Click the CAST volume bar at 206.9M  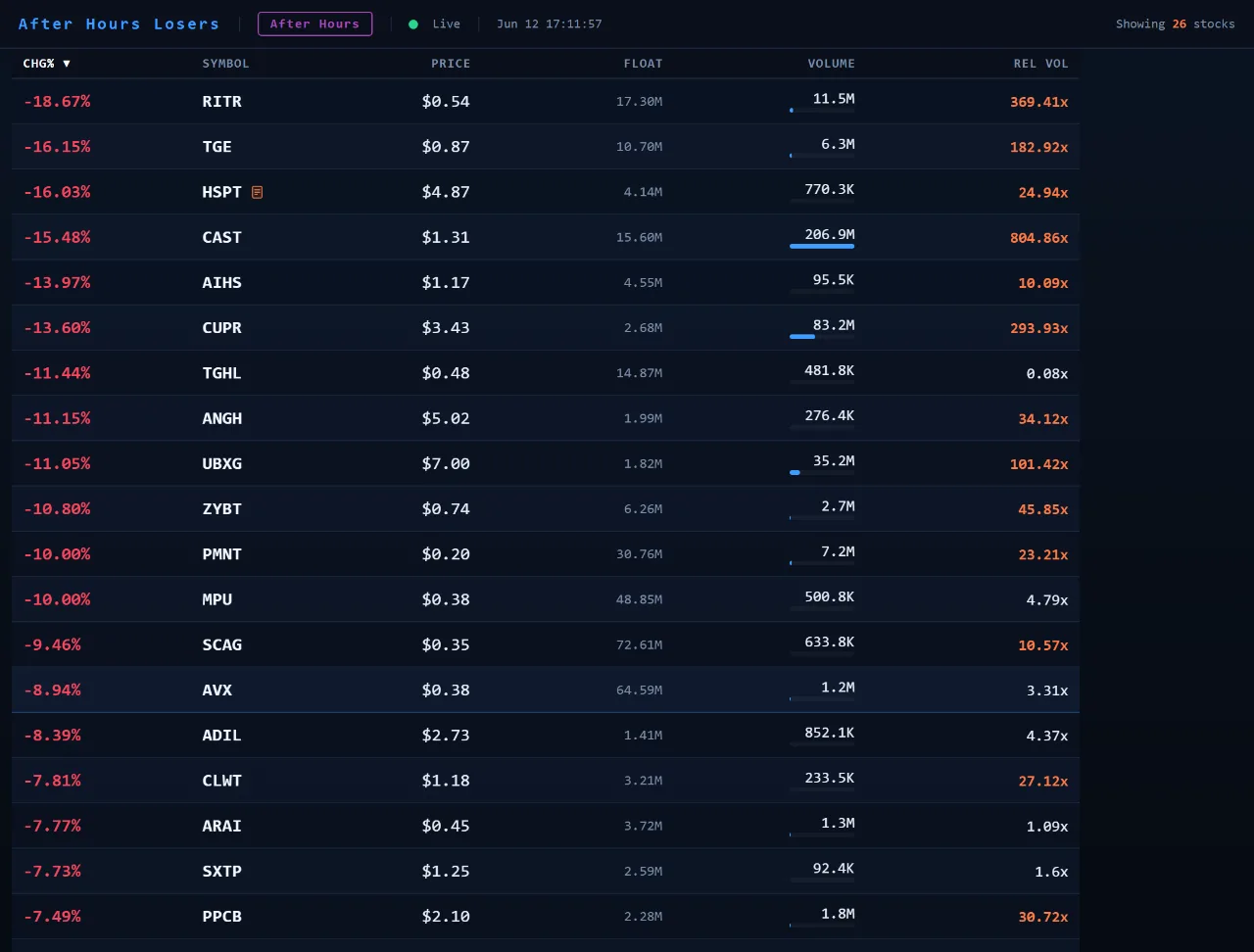(822, 247)
